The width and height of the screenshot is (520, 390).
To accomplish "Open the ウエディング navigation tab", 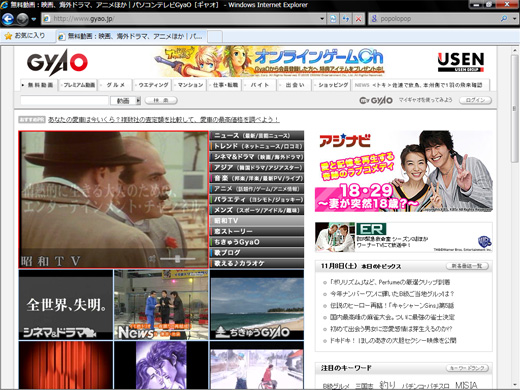I will point(152,85).
